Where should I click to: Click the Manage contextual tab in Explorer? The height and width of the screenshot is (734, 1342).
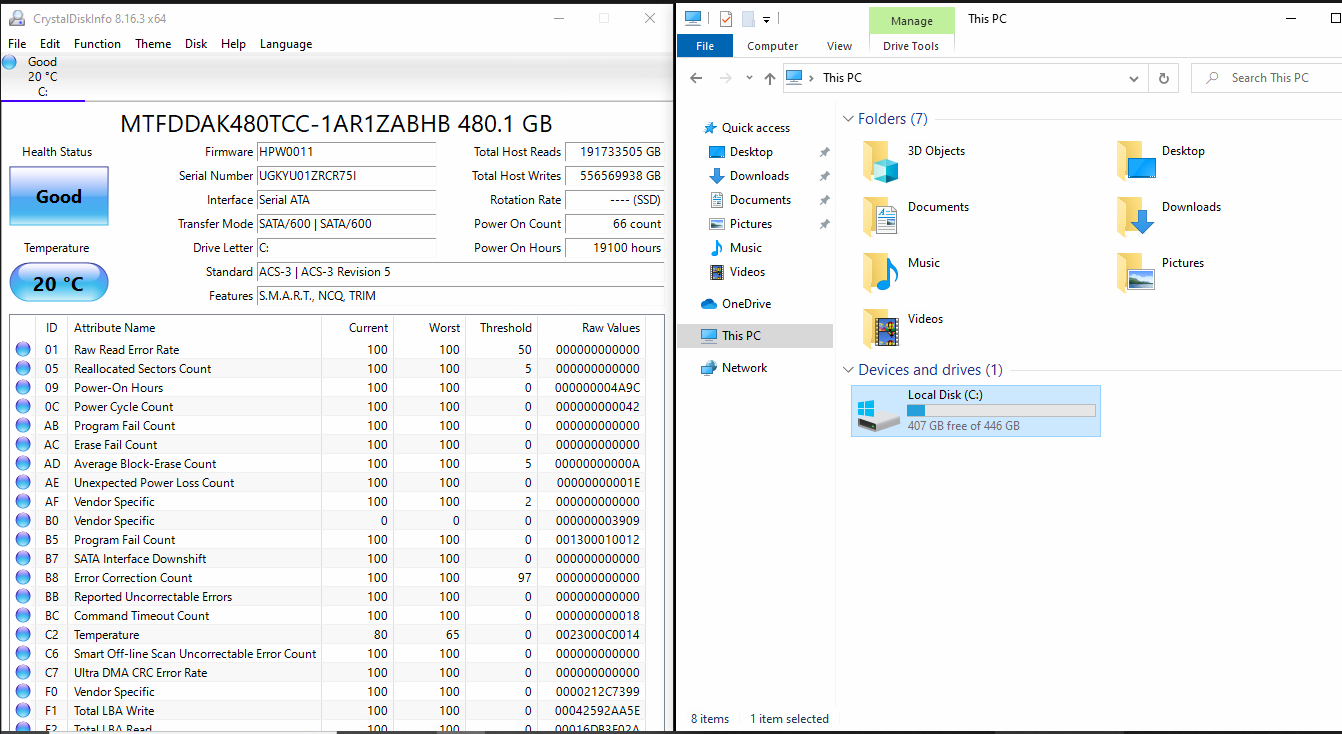[x=911, y=20]
